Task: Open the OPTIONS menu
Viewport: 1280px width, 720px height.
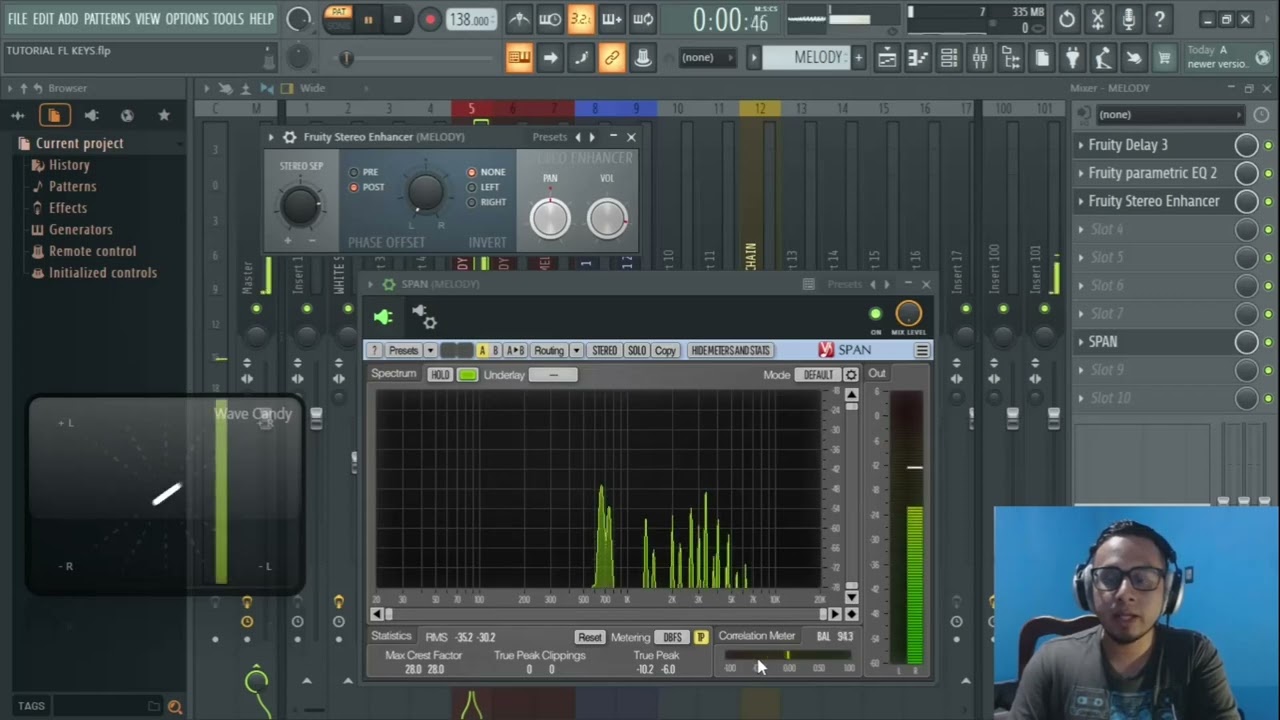Action: pos(187,19)
